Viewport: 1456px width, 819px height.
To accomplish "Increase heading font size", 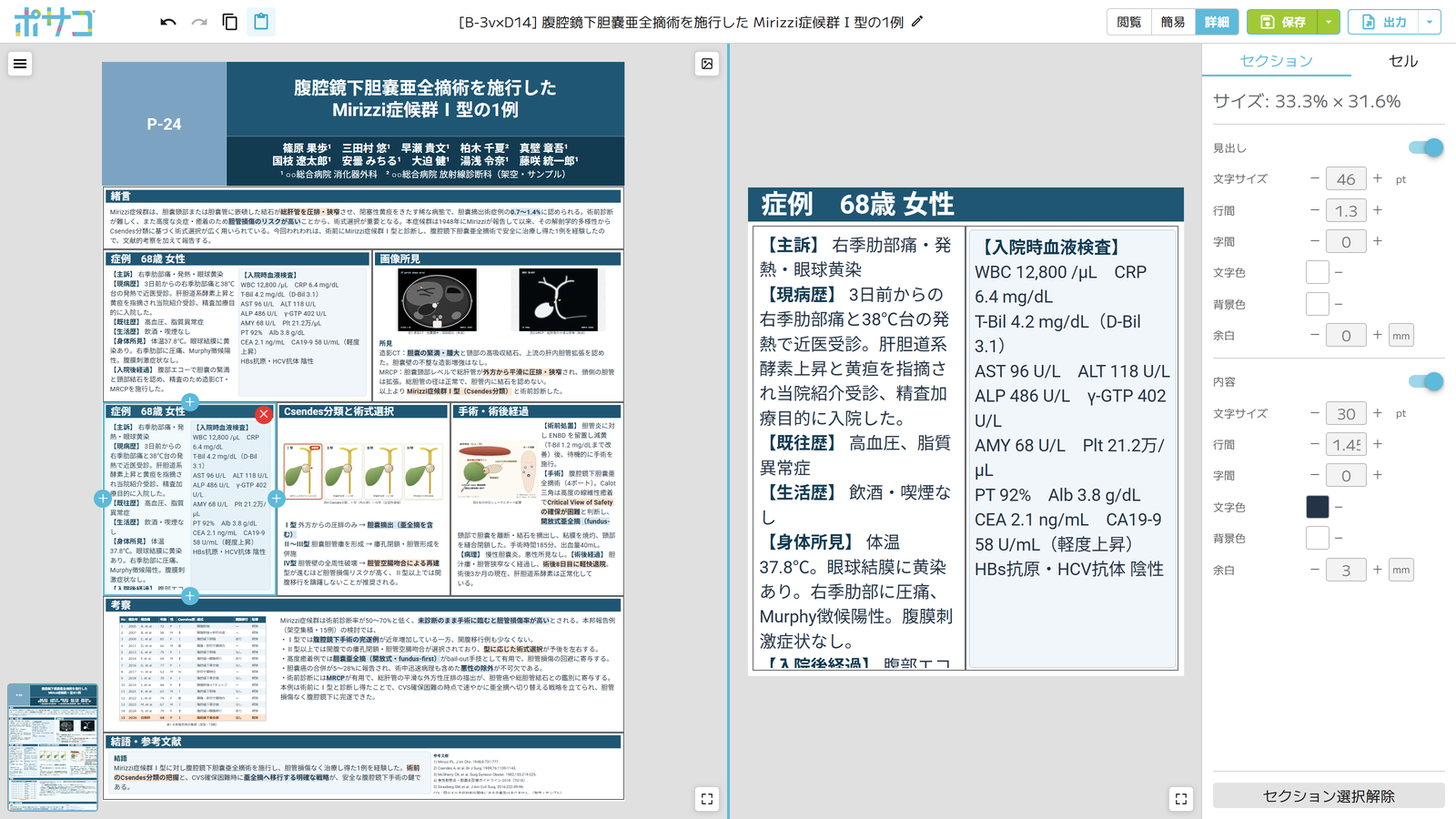I will point(1378,178).
